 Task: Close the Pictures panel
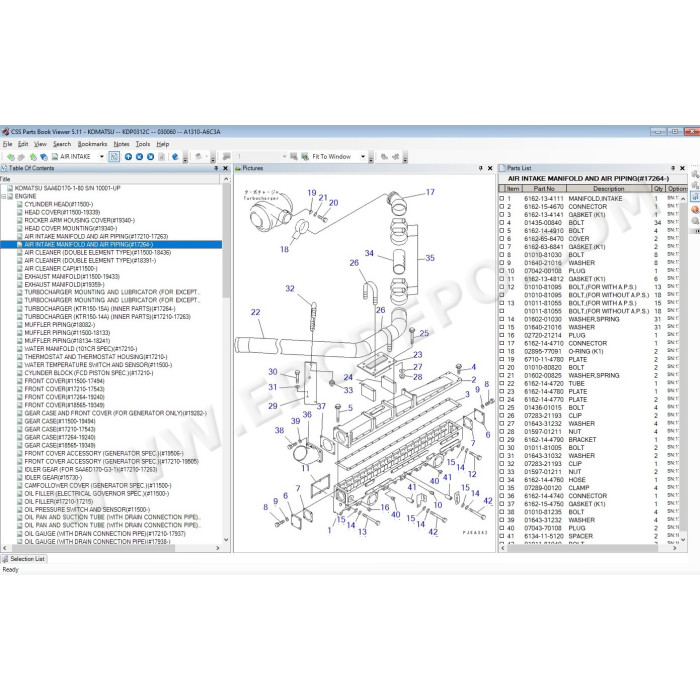[490, 168]
